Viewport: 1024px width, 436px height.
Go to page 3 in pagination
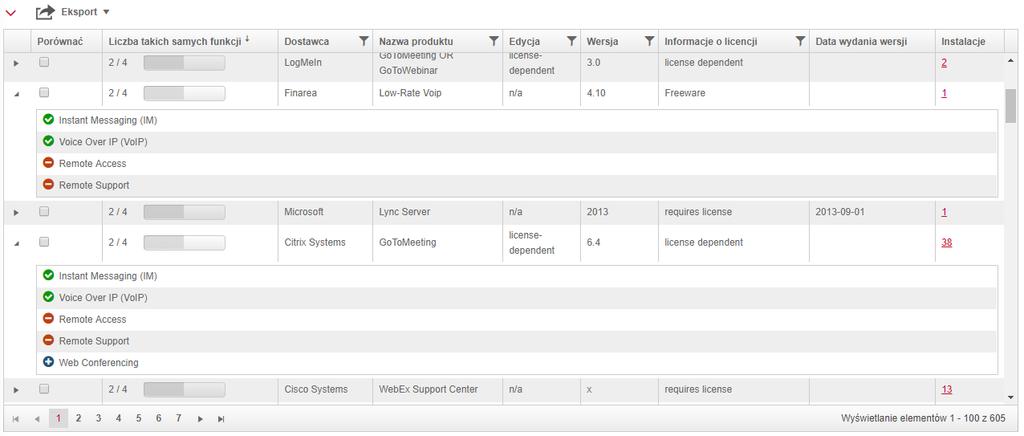coord(98,418)
